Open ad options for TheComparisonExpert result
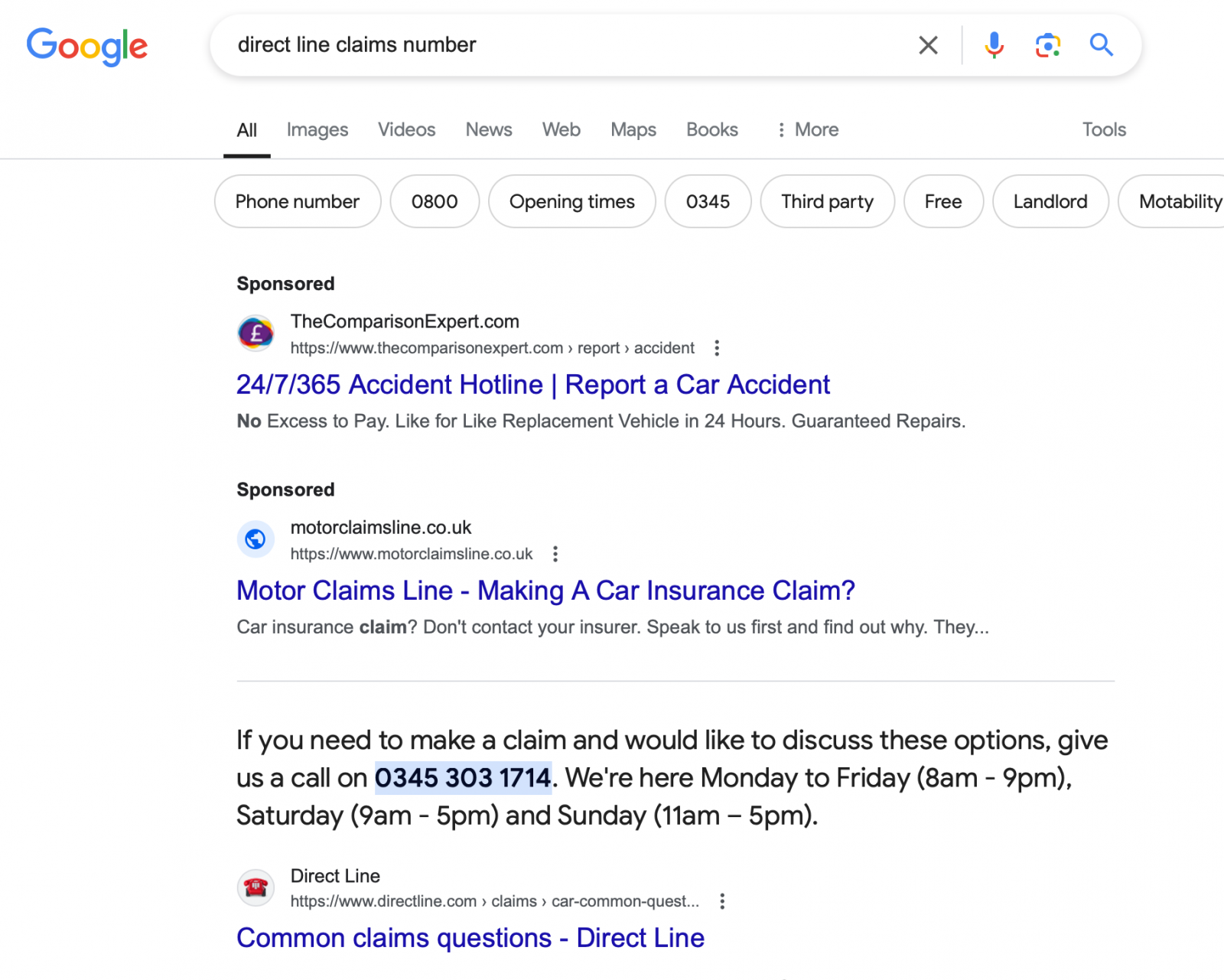The image size is (1224, 980). 717,348
